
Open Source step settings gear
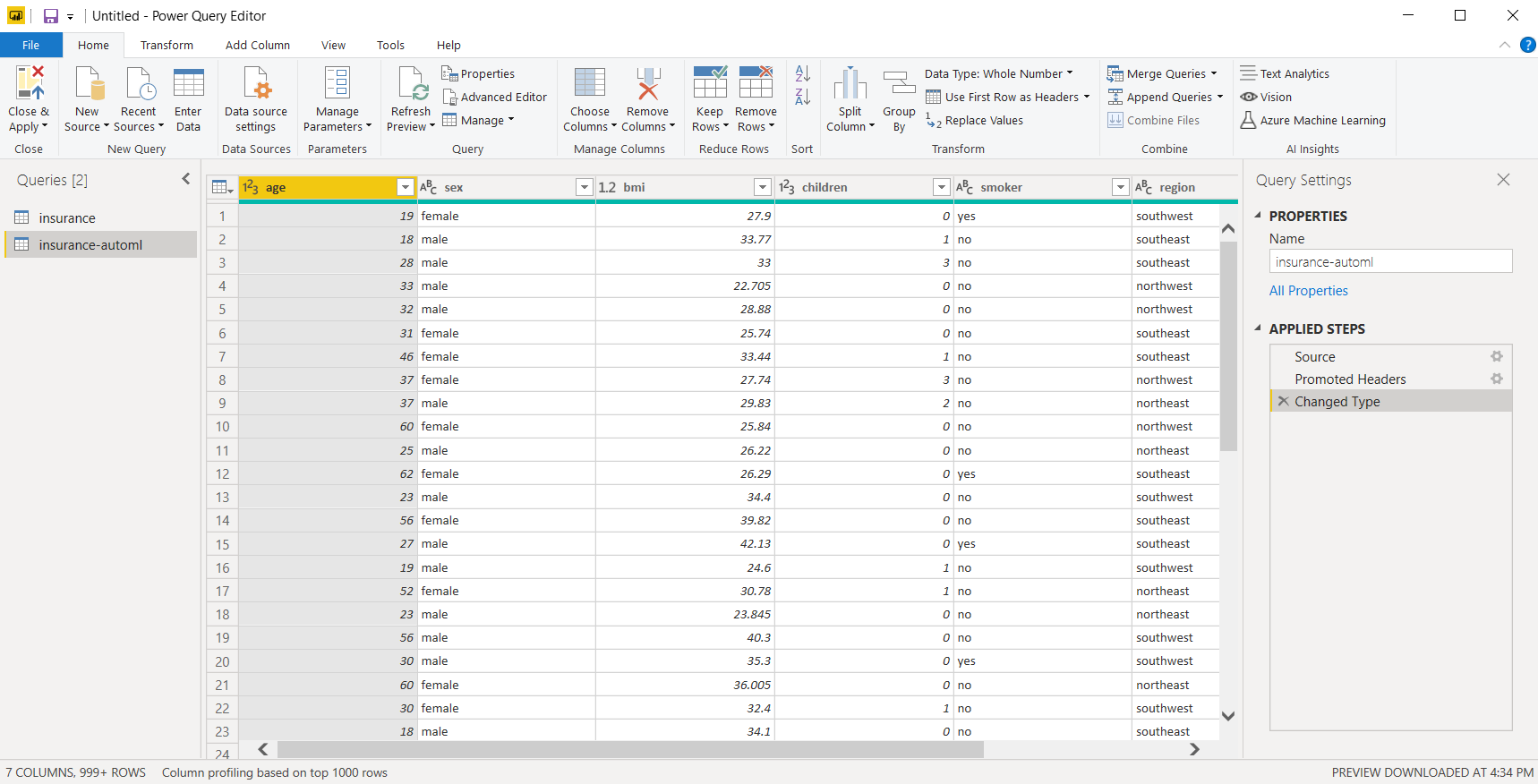(1496, 356)
